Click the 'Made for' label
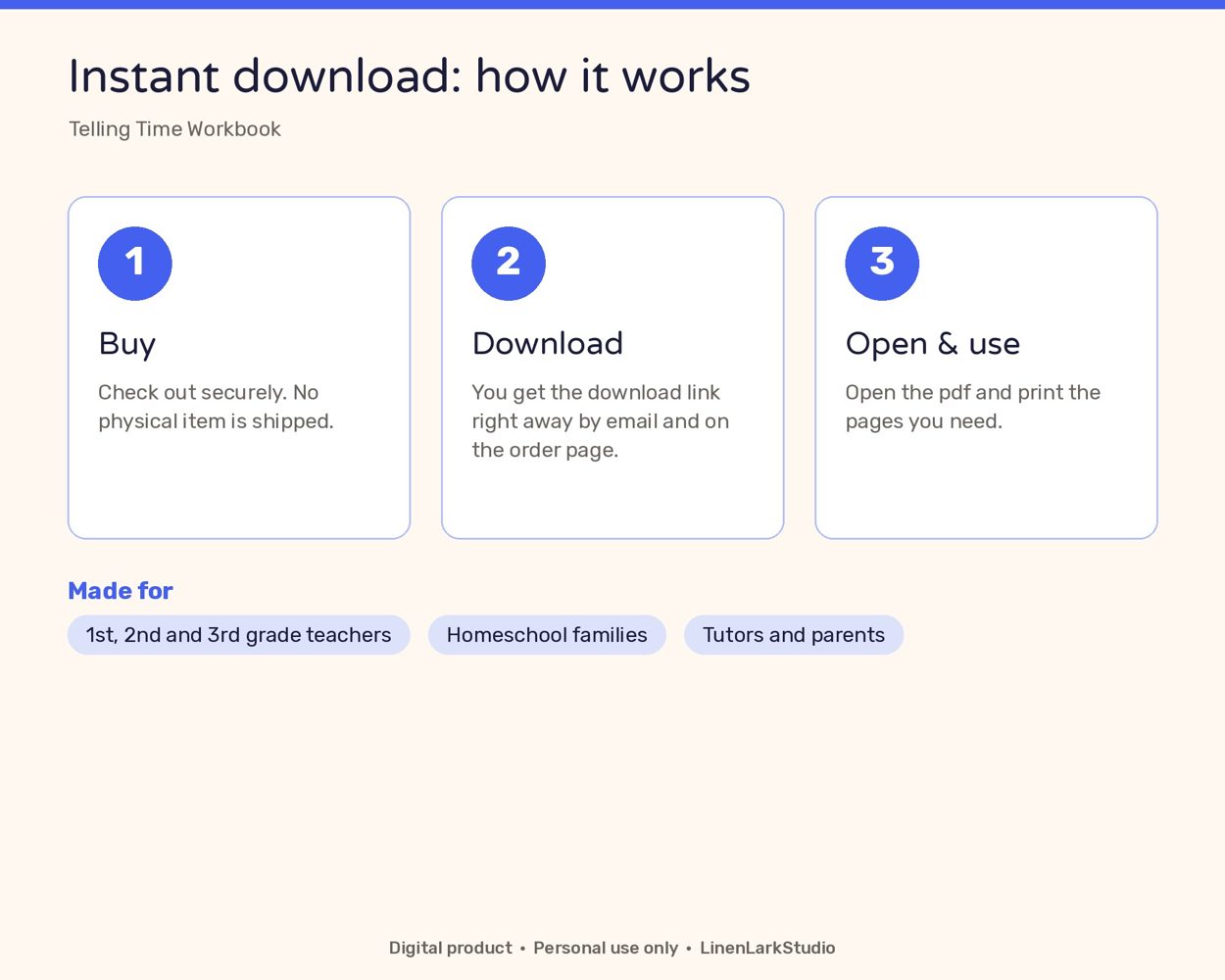The width and height of the screenshot is (1225, 980). (121, 591)
